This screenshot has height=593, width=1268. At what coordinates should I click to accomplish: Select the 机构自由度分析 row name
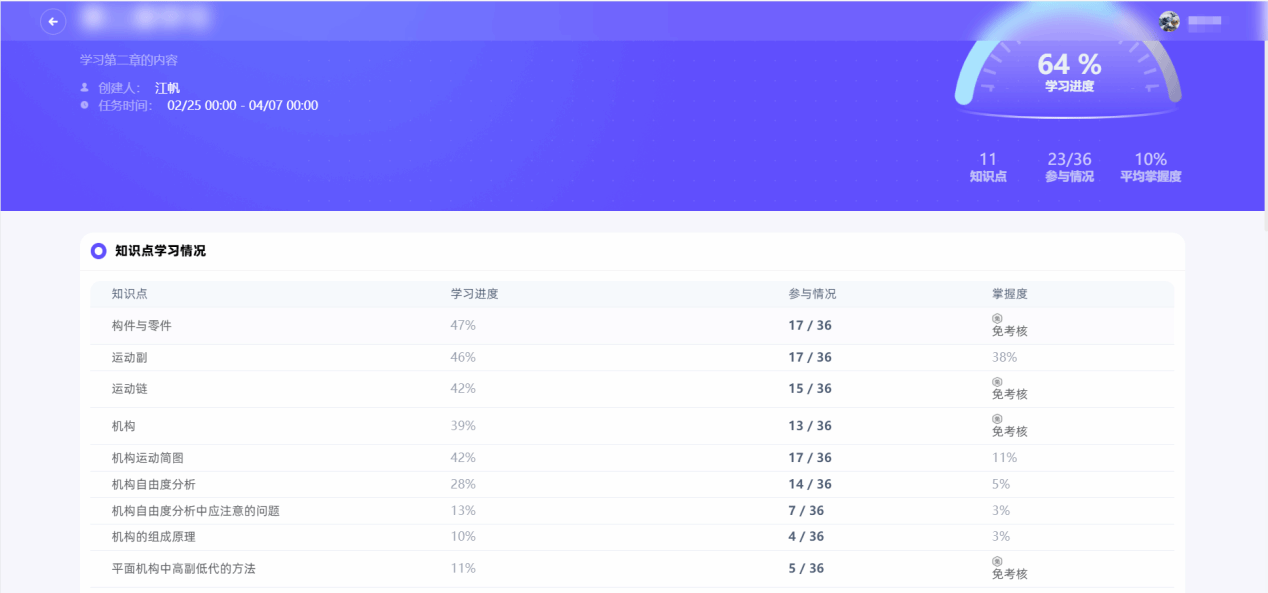coord(154,484)
